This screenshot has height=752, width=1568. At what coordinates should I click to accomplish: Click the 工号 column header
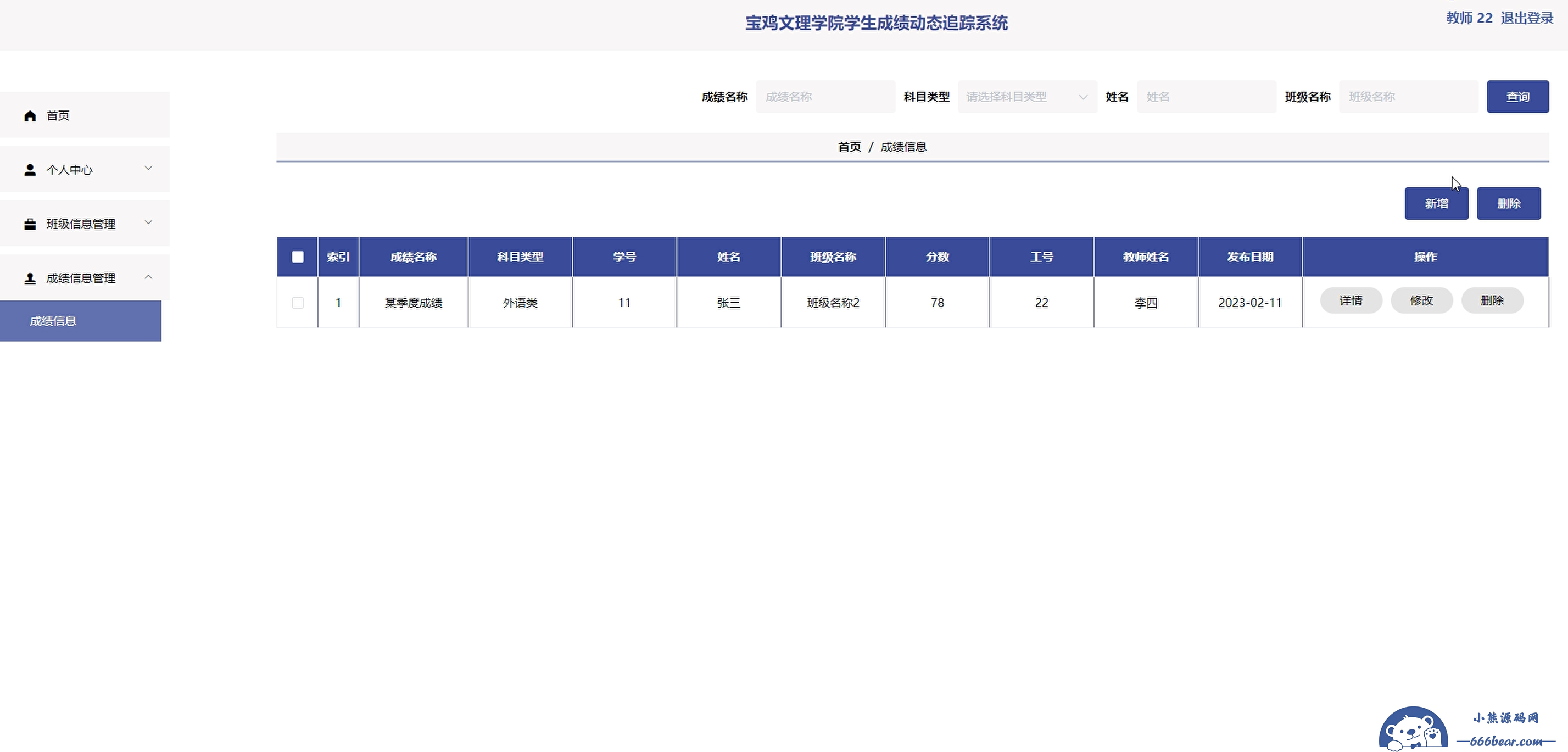(1041, 257)
